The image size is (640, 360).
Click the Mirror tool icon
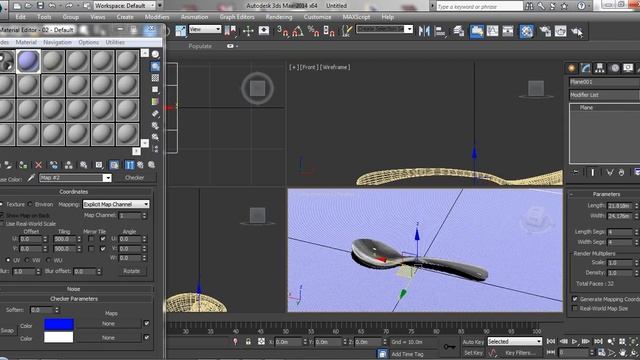424,31
